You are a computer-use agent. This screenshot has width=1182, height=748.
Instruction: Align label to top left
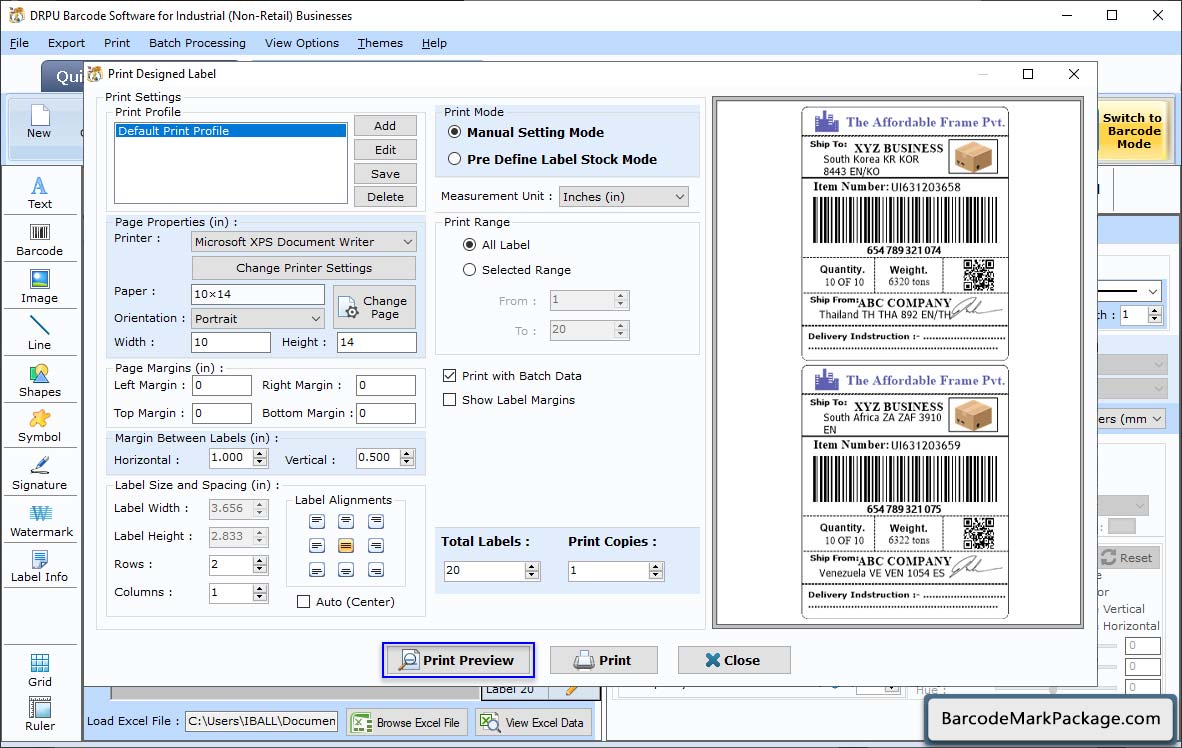point(317,521)
